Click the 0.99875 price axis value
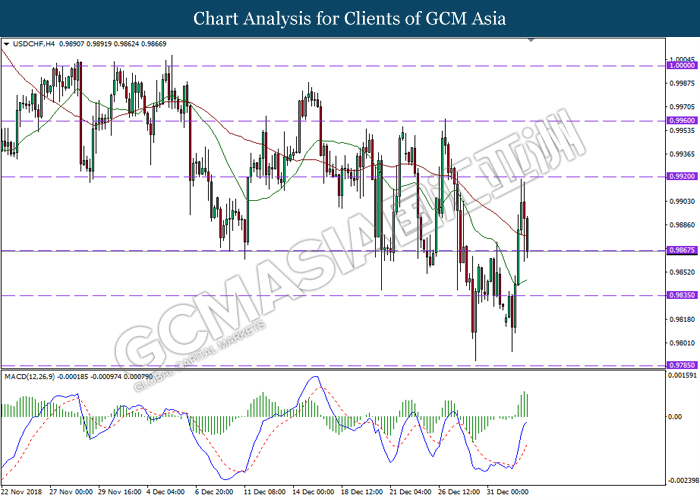 (682, 83)
